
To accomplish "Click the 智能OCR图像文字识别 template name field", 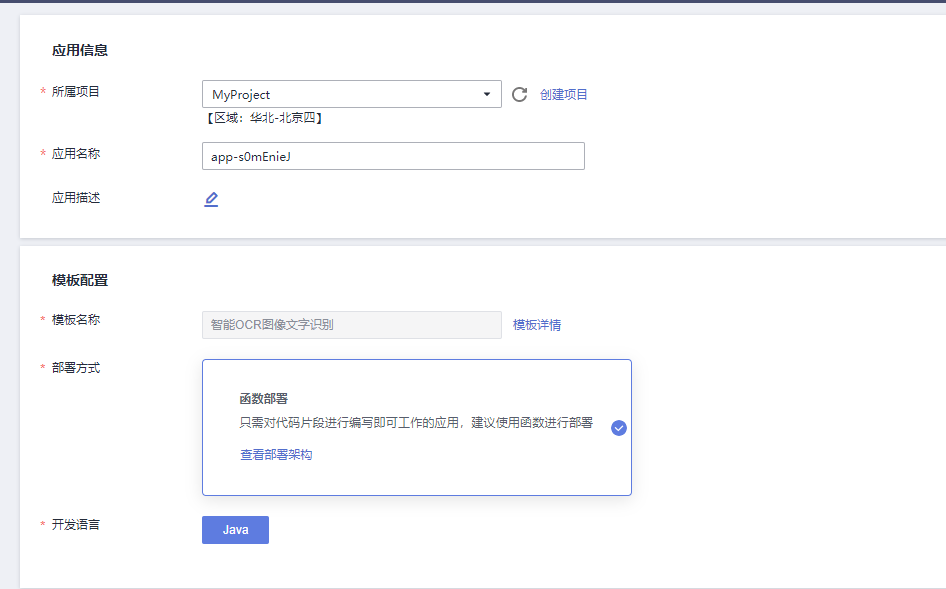I will (x=352, y=325).
